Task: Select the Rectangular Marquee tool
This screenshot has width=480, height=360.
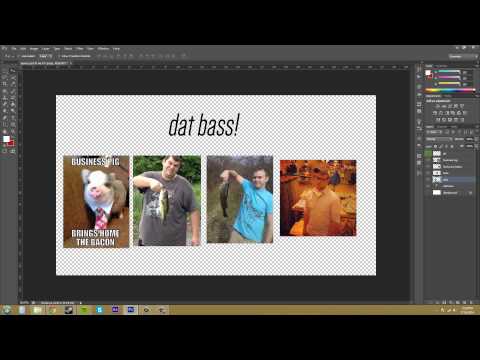Action: click(4, 70)
